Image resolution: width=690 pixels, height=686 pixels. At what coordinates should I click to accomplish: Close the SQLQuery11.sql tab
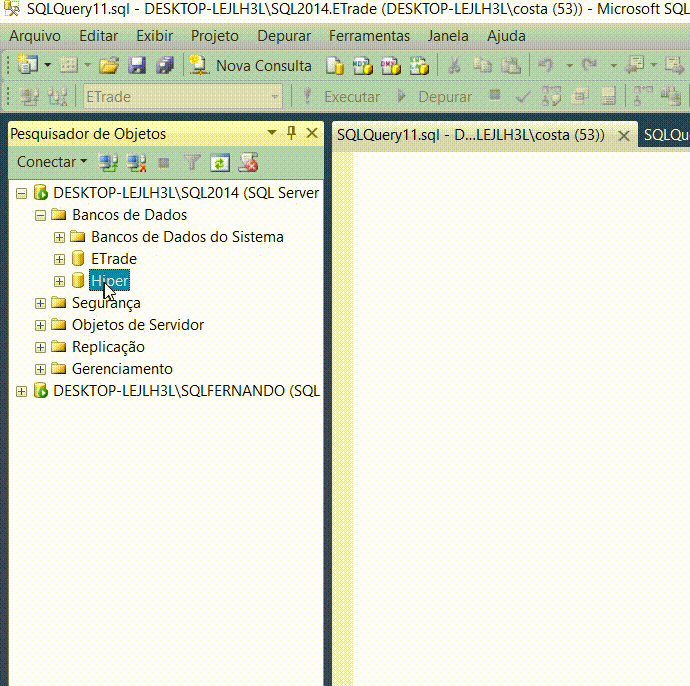point(624,136)
